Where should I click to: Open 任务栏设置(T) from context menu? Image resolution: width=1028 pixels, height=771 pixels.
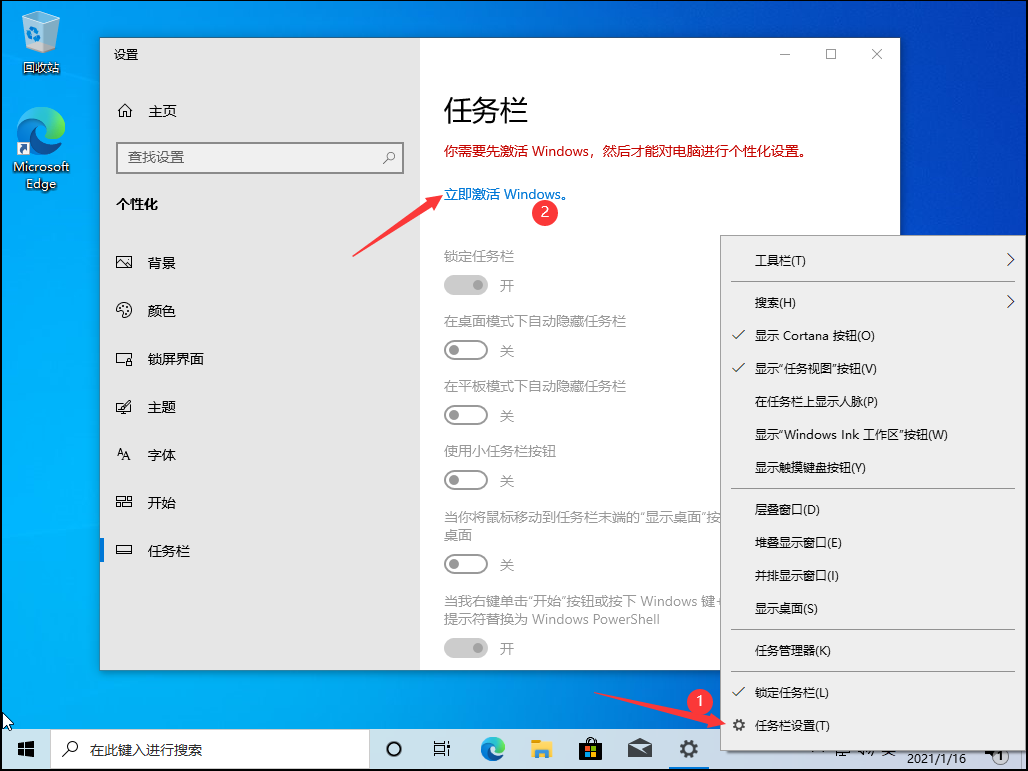[x=873, y=725]
